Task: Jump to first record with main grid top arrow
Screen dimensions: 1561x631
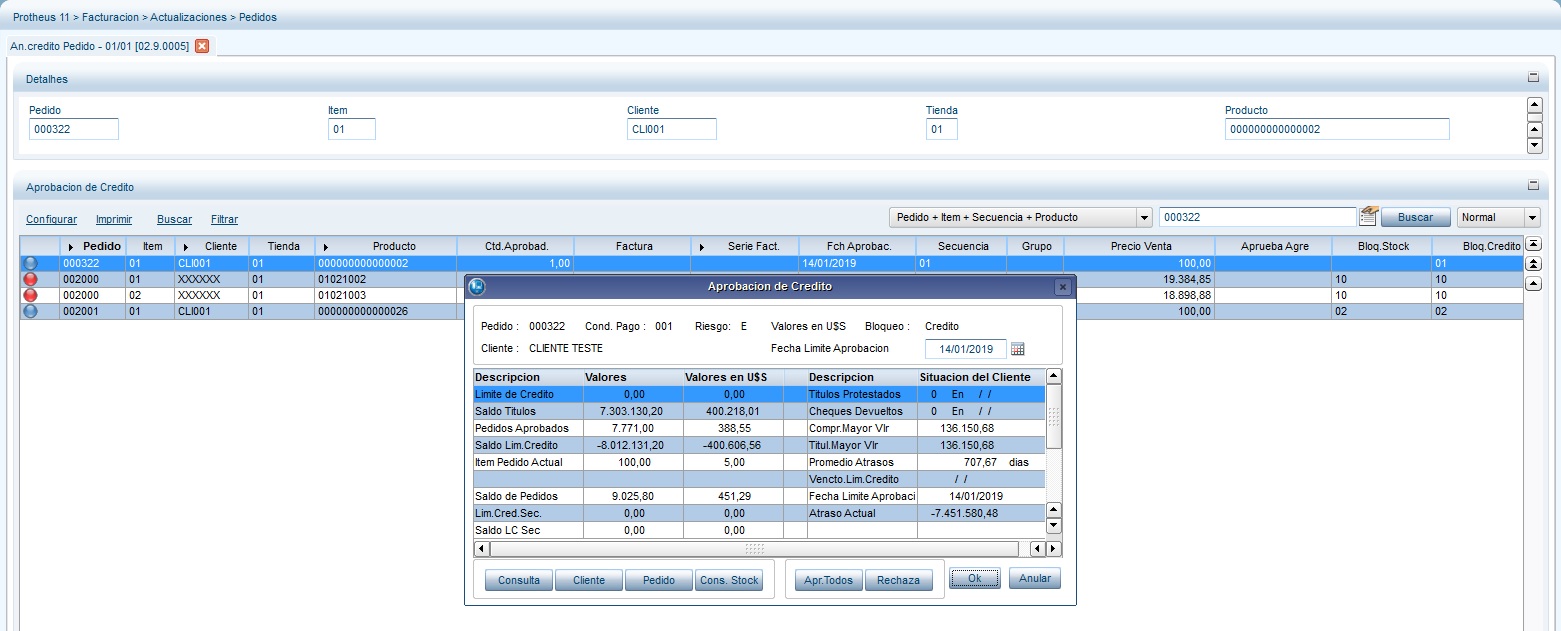Action: coord(1535,244)
